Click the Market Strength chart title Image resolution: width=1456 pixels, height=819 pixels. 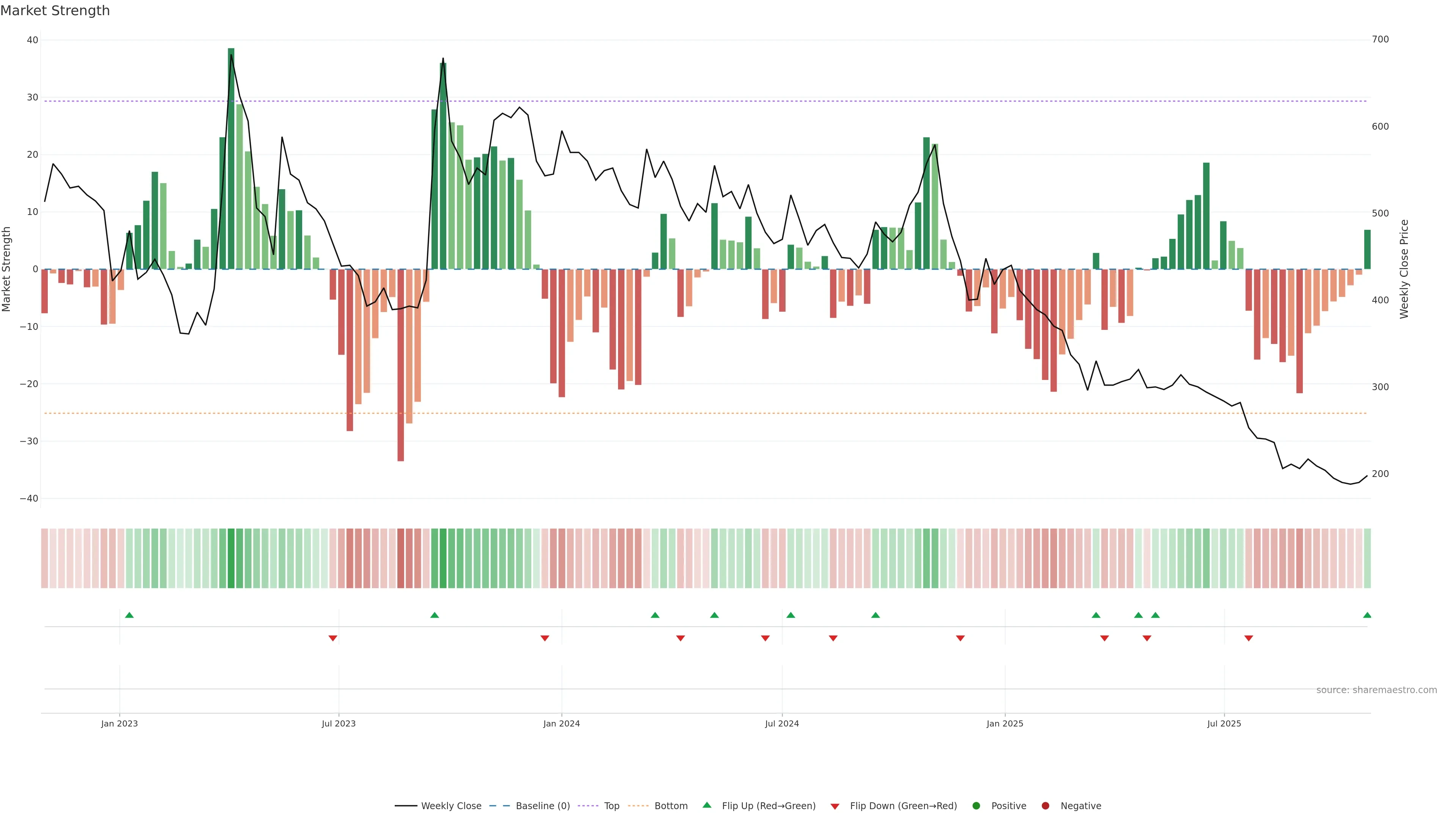pyautogui.click(x=55, y=11)
